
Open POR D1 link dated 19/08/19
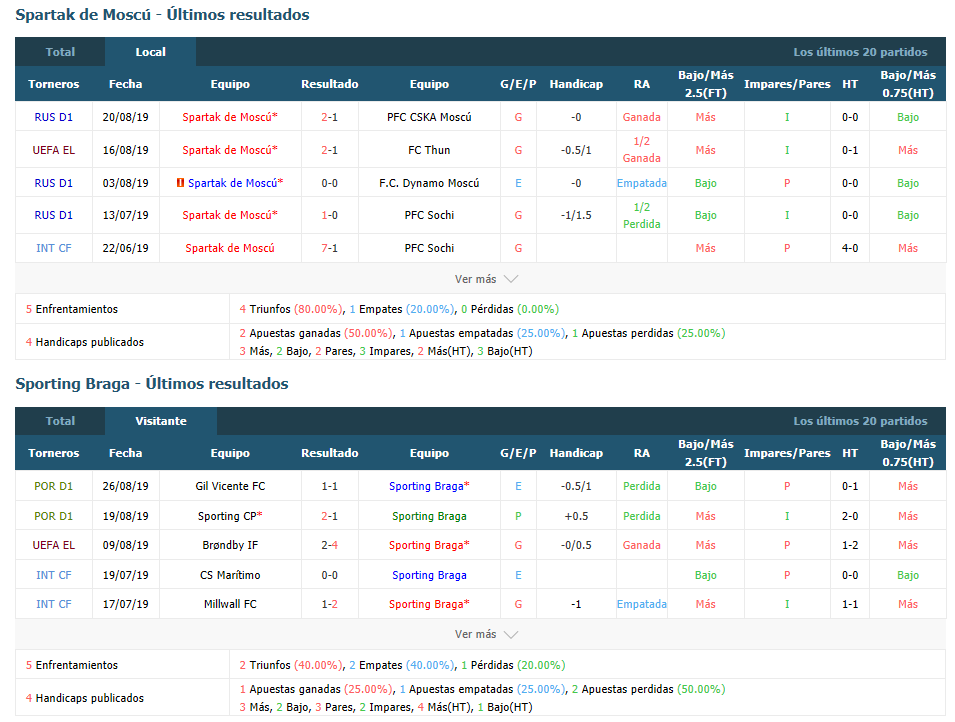54,516
